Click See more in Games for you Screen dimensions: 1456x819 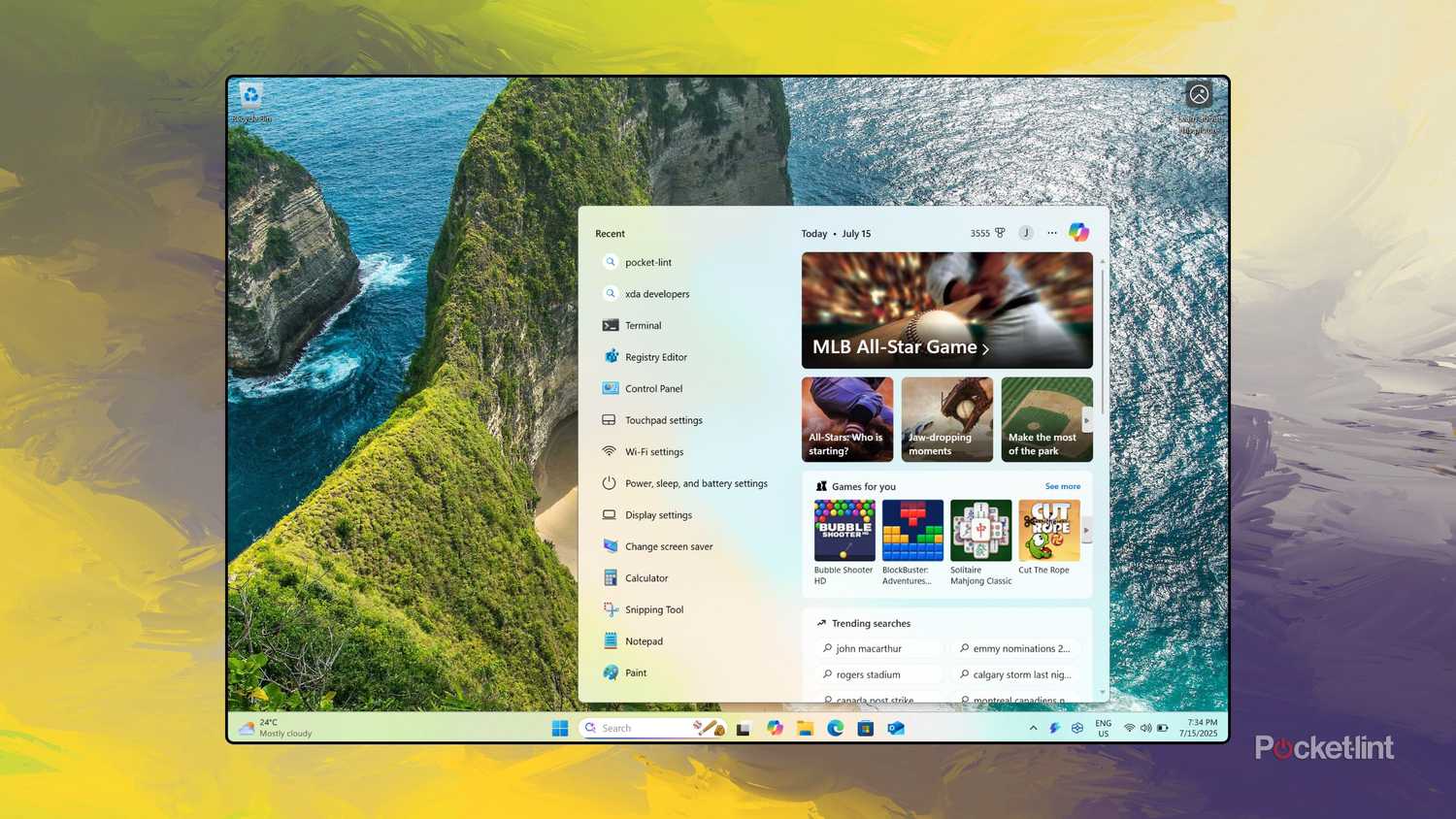pos(1061,486)
